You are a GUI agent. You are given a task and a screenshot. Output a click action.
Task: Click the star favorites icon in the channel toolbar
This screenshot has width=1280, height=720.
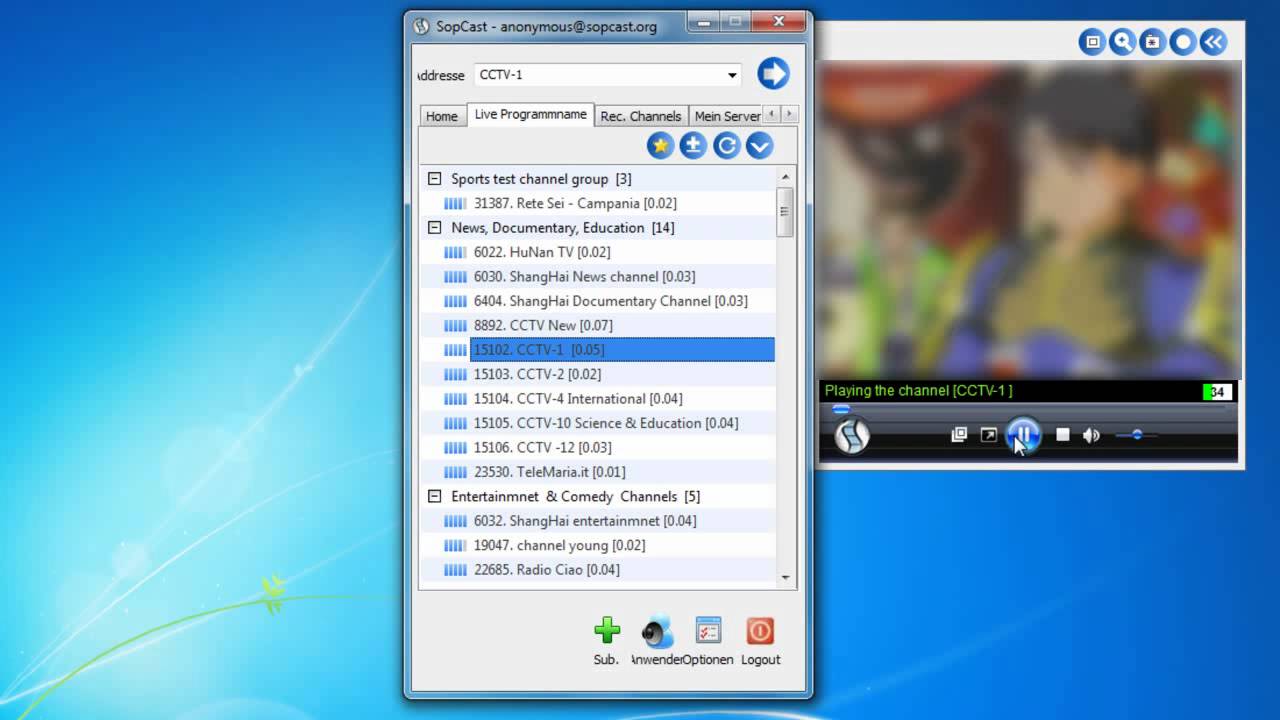[x=660, y=146]
